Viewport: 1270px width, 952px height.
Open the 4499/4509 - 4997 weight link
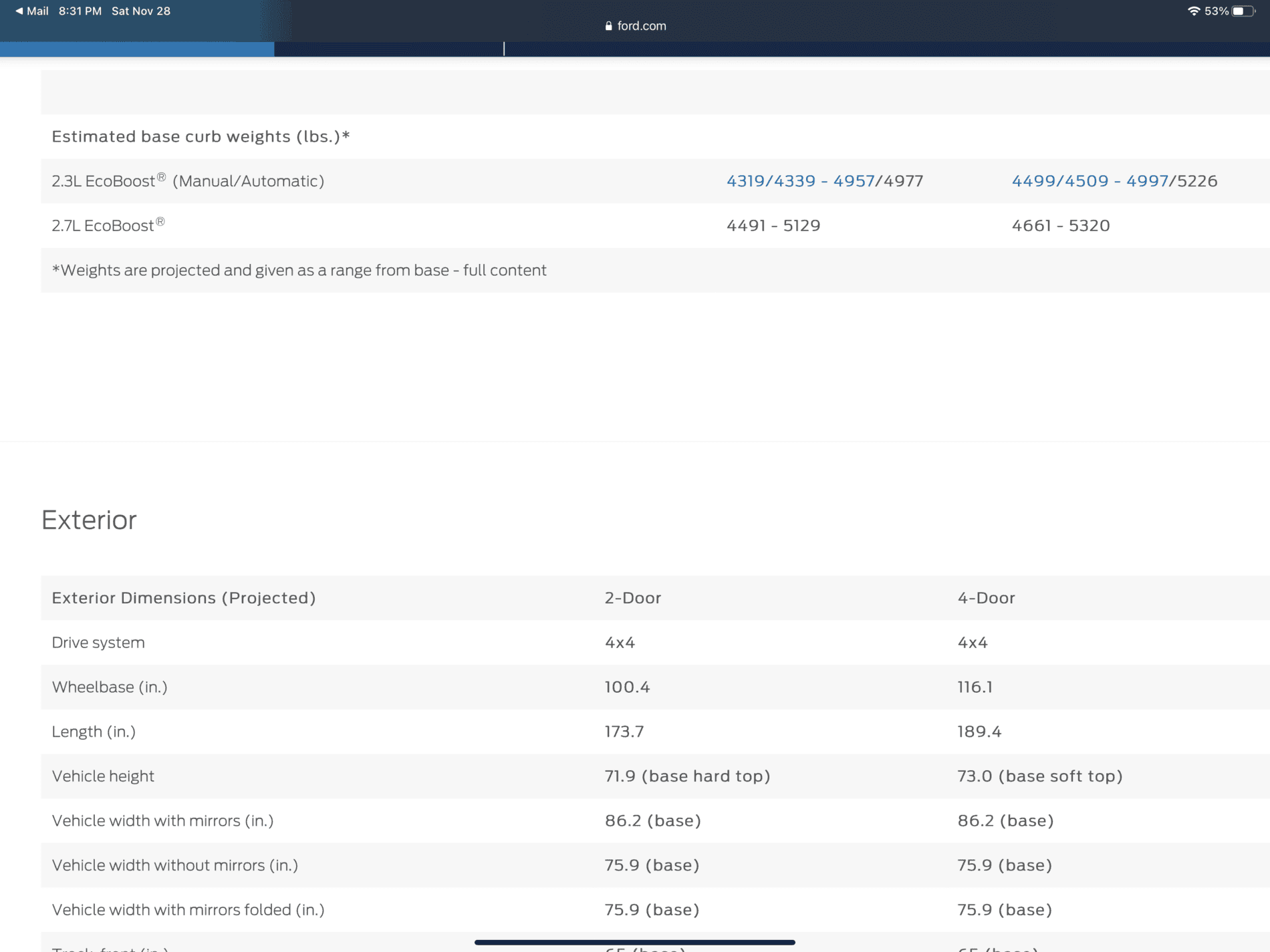(1090, 181)
